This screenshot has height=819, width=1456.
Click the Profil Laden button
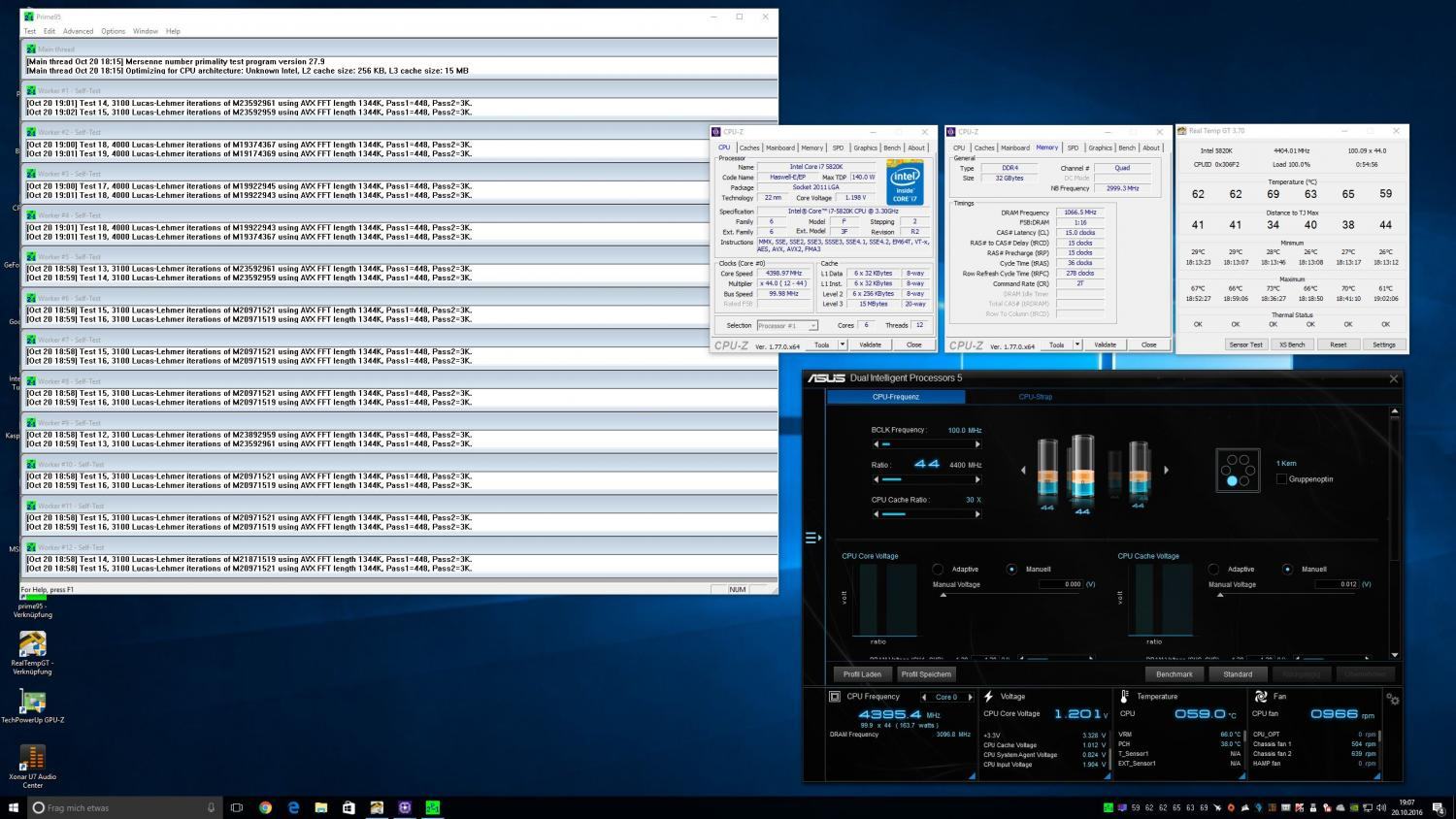(x=862, y=674)
